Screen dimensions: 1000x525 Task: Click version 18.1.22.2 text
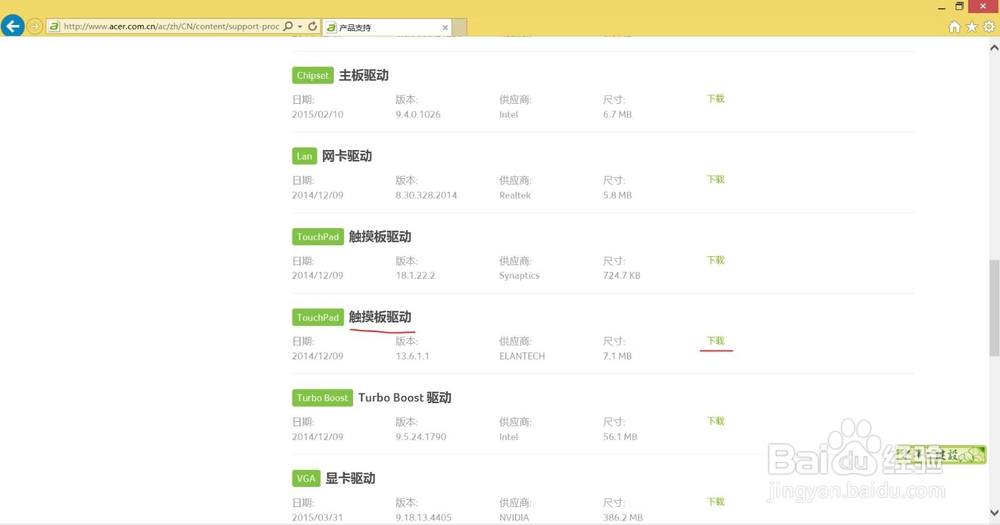(415, 276)
